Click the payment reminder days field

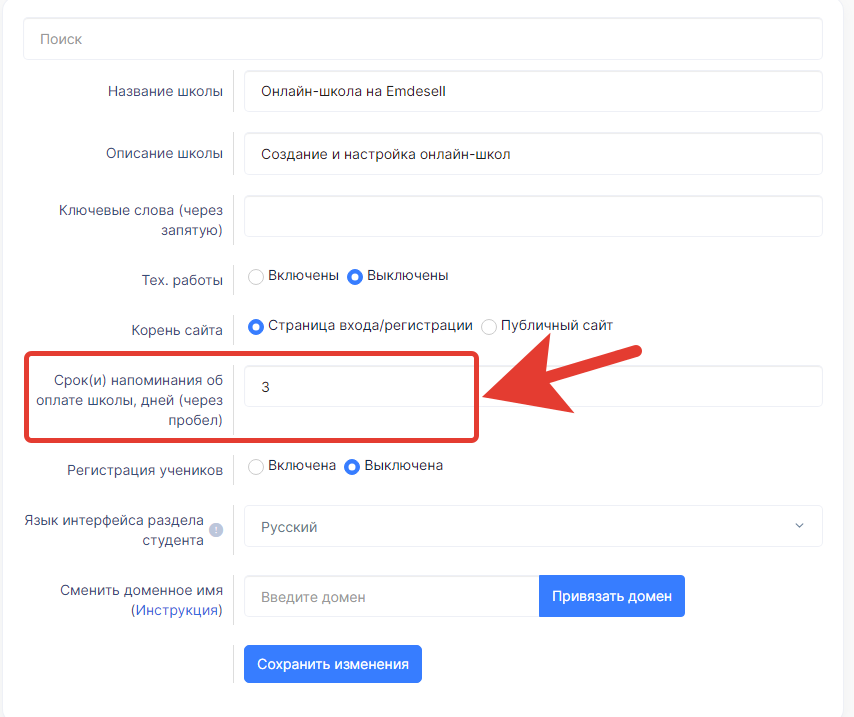pyautogui.click(x=533, y=387)
